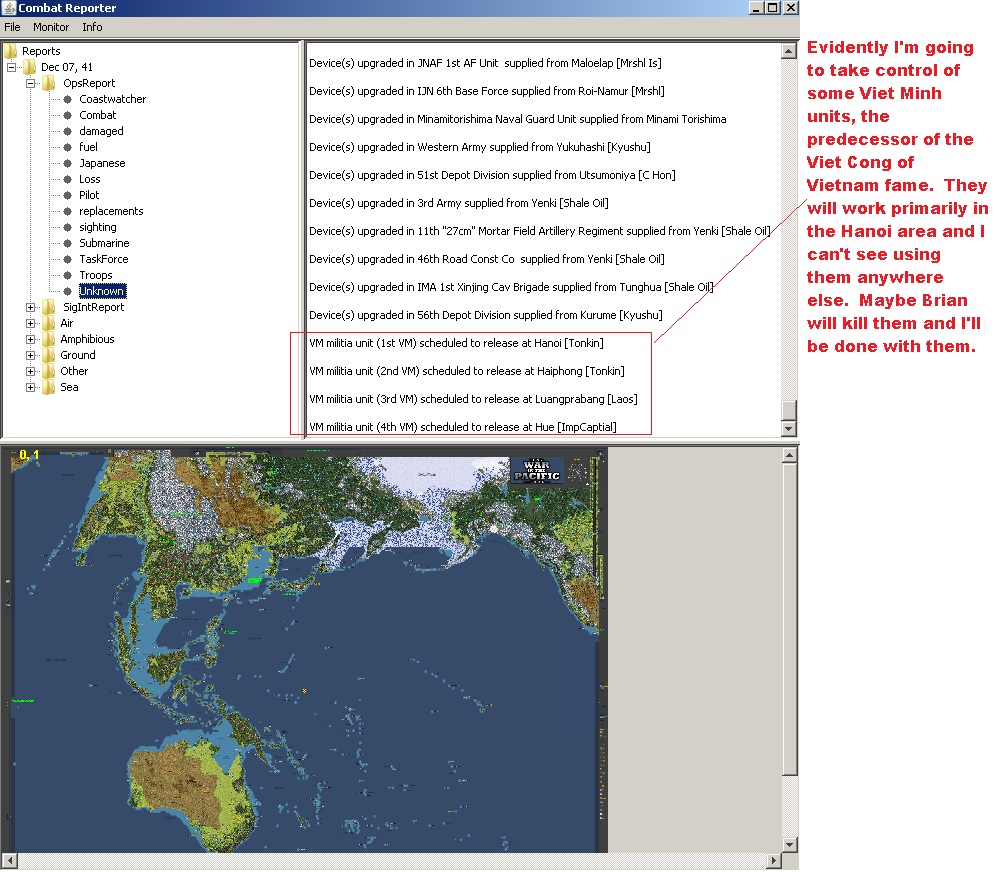Select the Coastwatcher report
This screenshot has width=997, height=872.
coord(113,99)
